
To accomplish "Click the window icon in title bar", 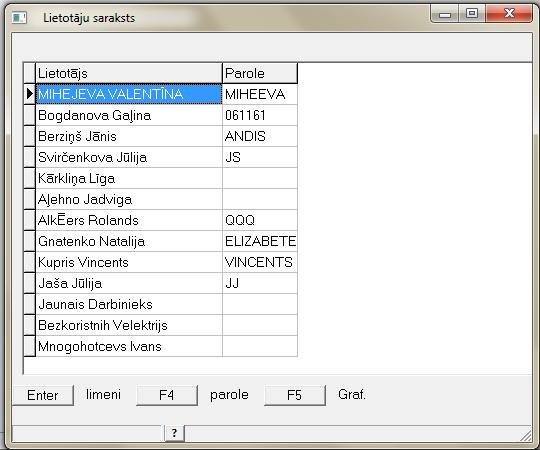I will (19, 17).
